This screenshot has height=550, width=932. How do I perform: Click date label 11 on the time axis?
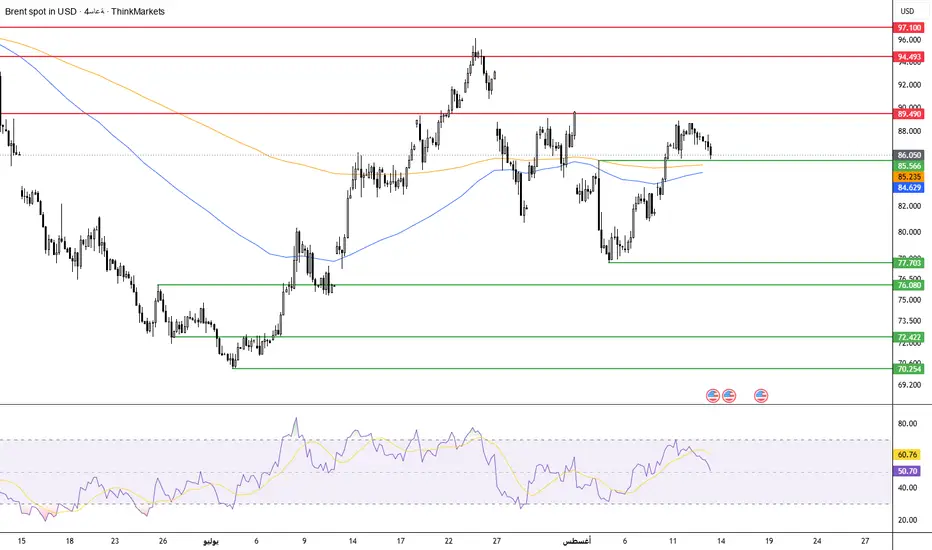(x=673, y=541)
